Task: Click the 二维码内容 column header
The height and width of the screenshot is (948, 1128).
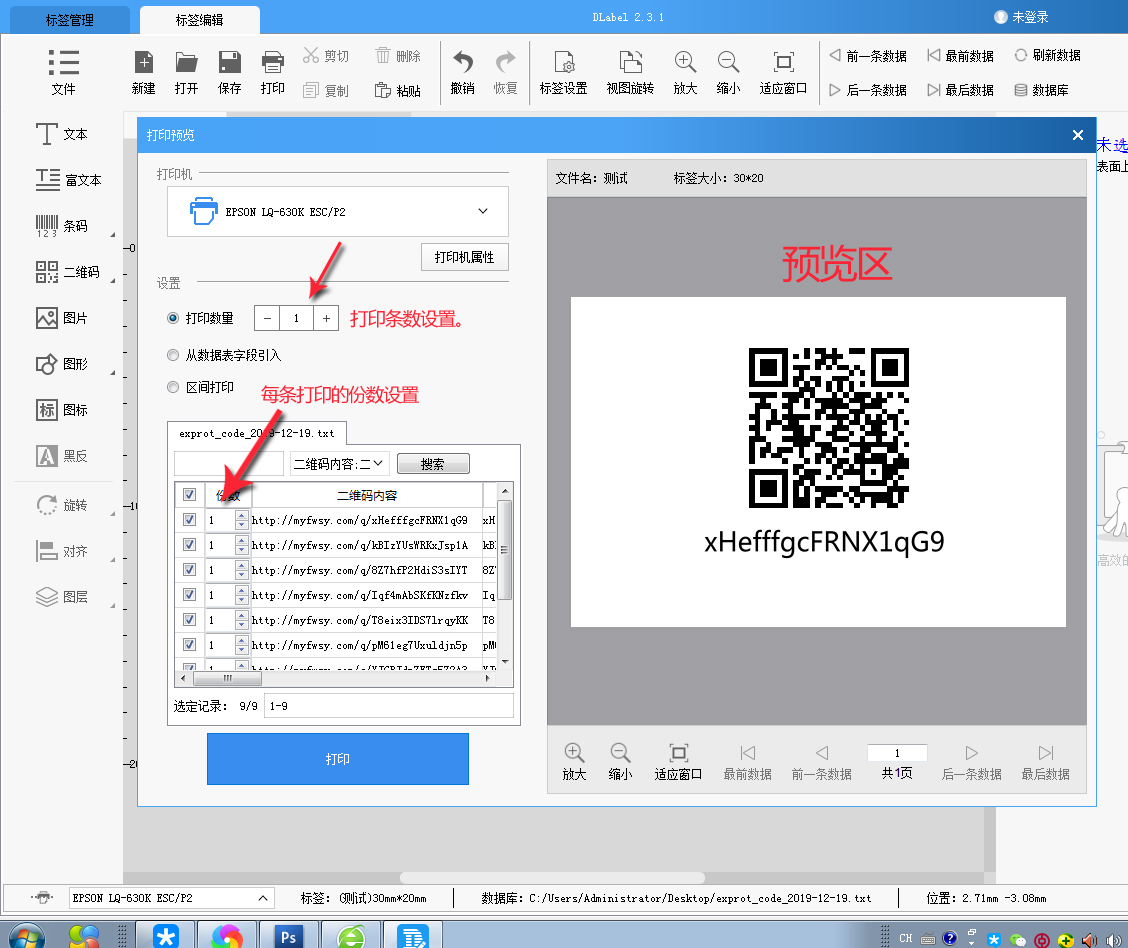Action: click(367, 495)
